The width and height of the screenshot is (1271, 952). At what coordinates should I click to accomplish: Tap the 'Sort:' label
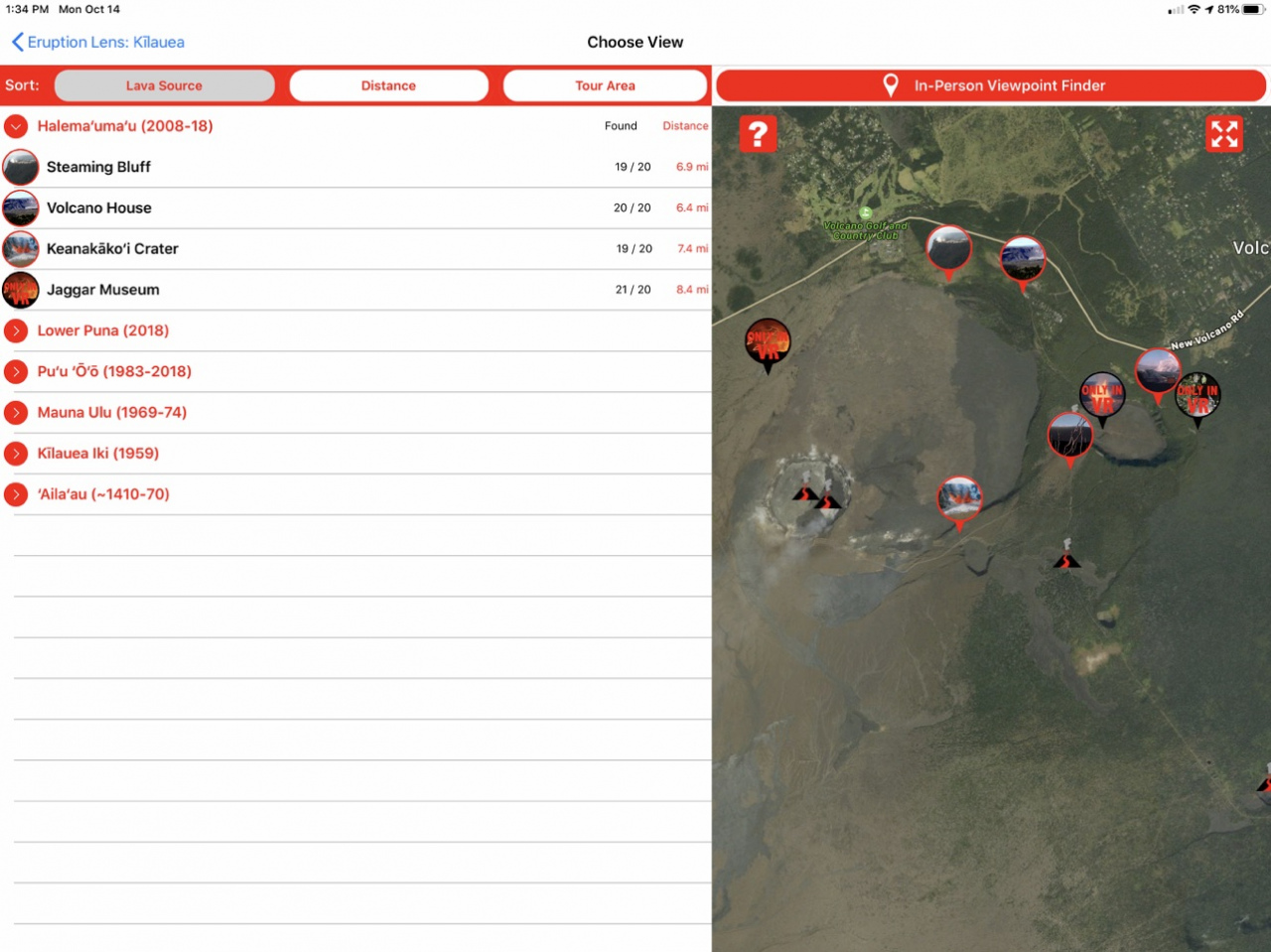point(22,85)
